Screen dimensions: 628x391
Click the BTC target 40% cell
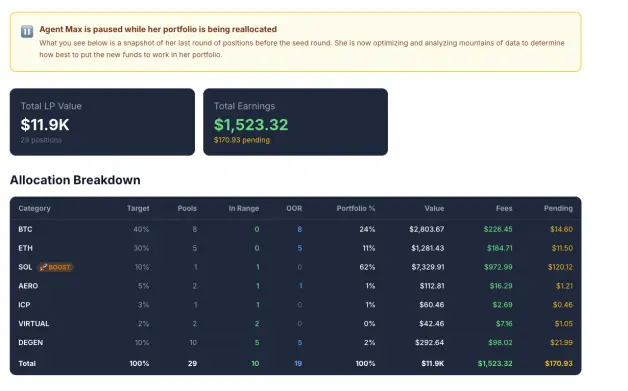click(141, 229)
